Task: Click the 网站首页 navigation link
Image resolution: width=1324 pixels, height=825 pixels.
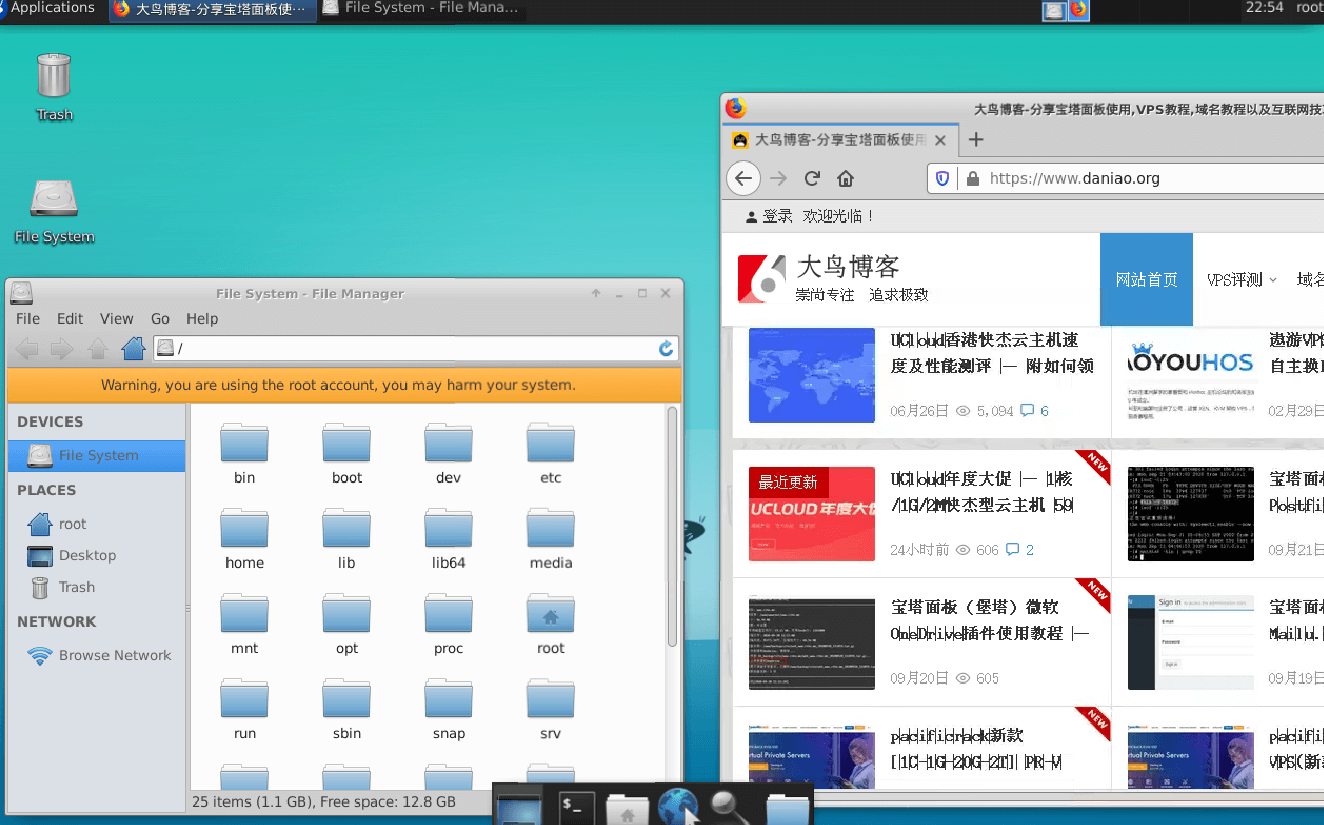Action: pos(1146,280)
